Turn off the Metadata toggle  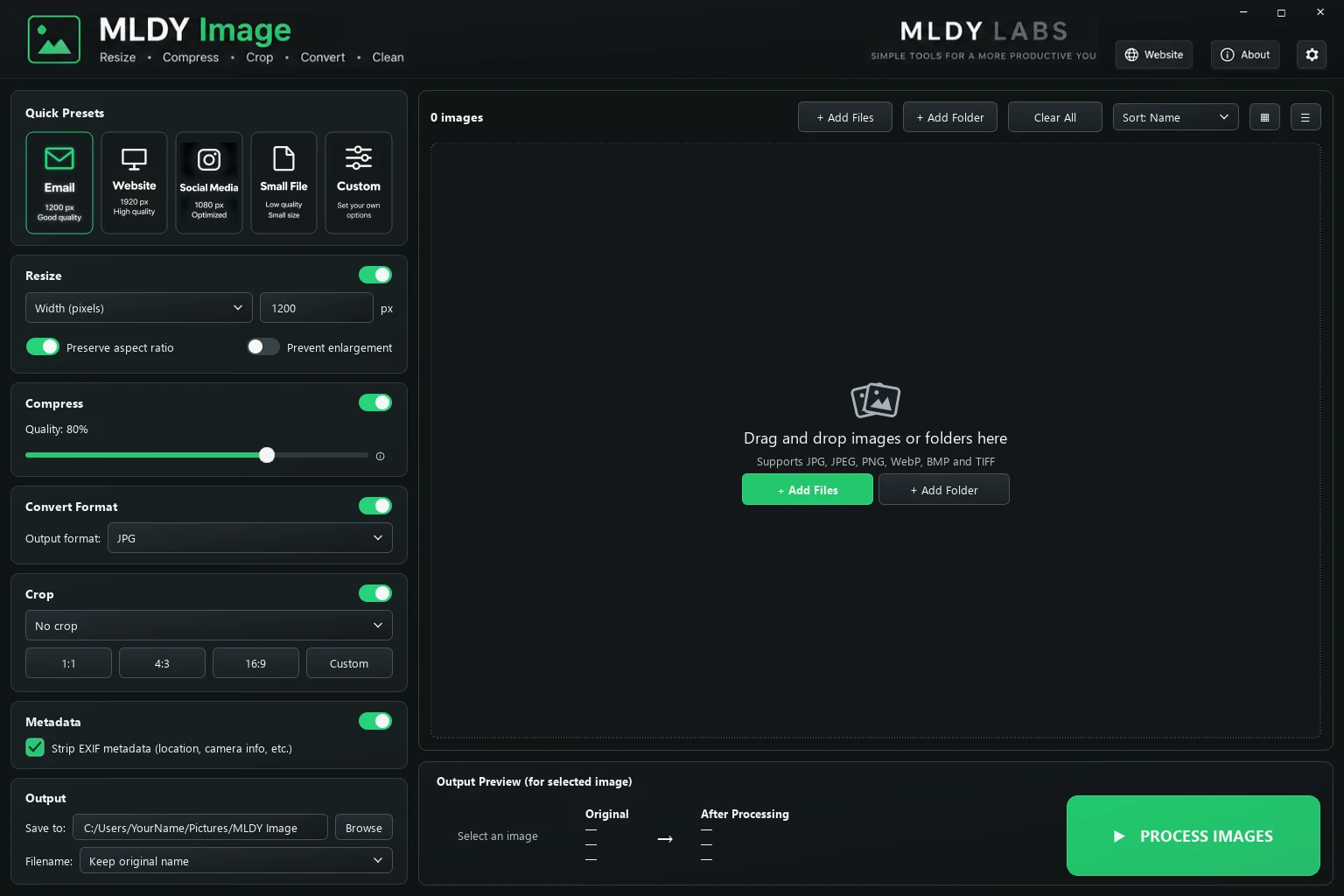click(x=375, y=721)
